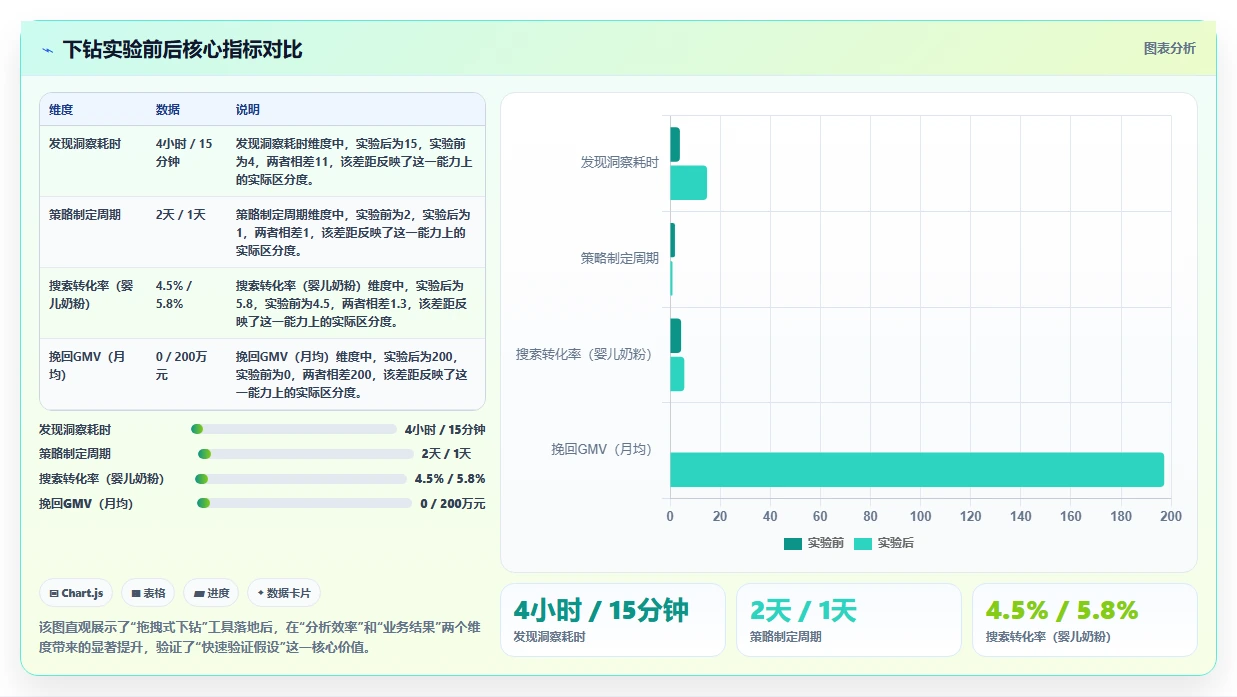Screen dimensions: 1237x697
Task: Select the 进度 tag chip
Action: click(212, 593)
